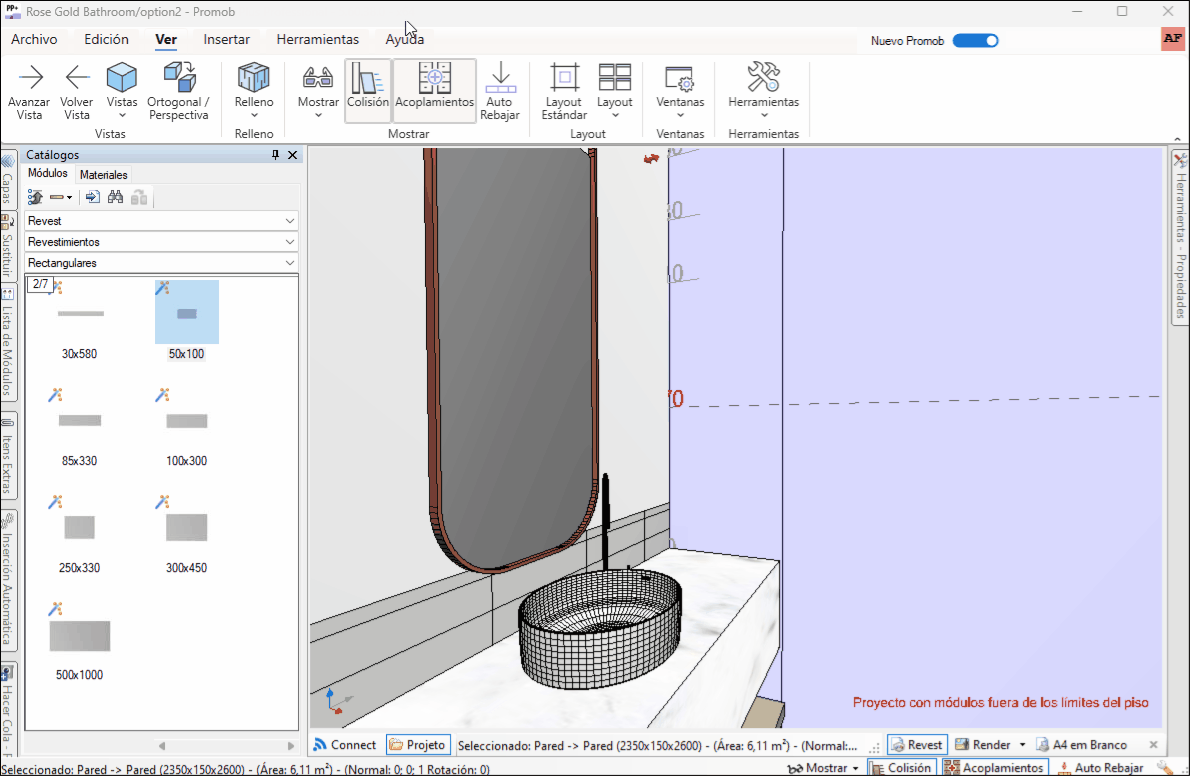
Task: Open catalog bar-style dropdown arrow
Action: (69, 197)
